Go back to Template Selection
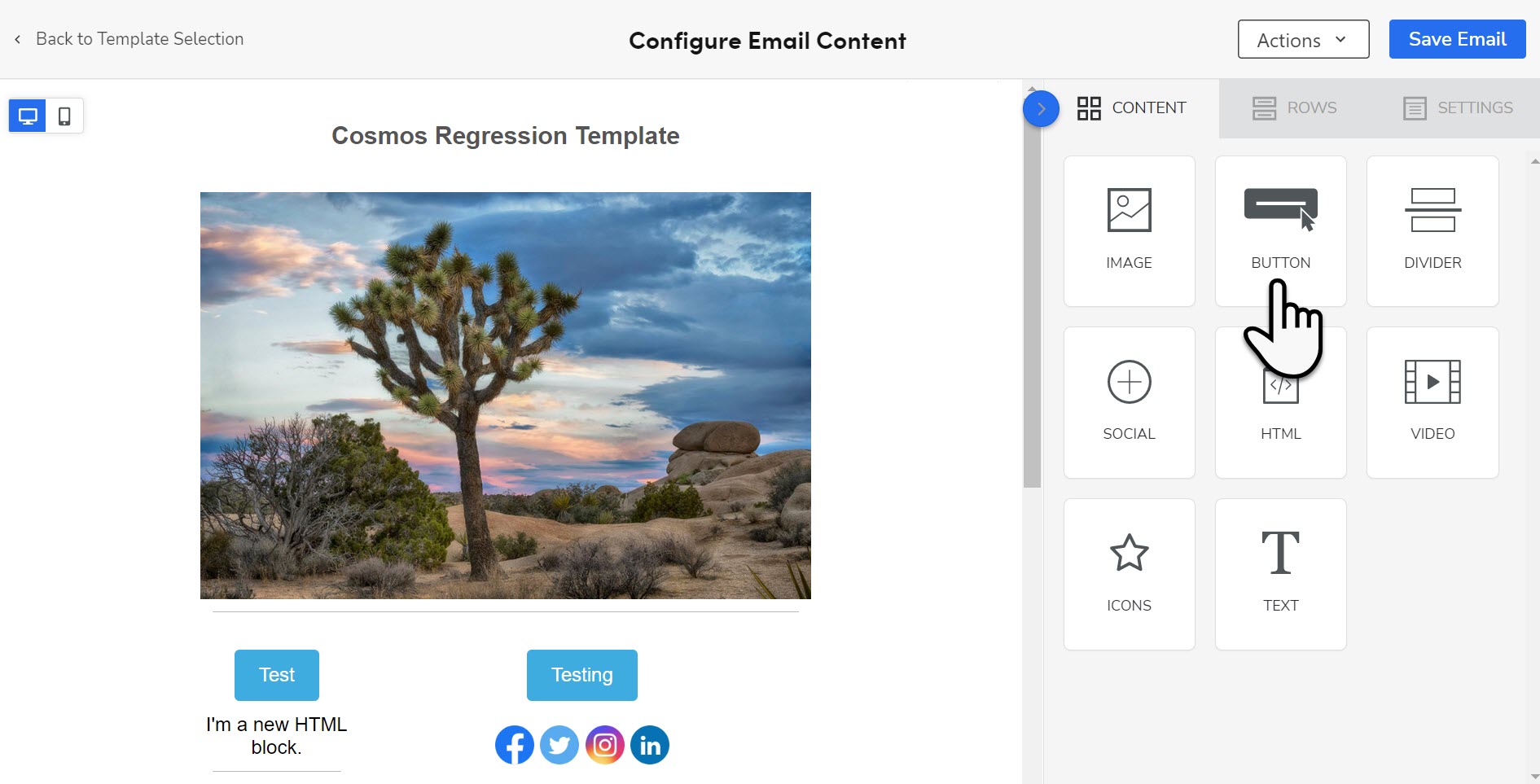The height and width of the screenshot is (784, 1540). tap(129, 39)
